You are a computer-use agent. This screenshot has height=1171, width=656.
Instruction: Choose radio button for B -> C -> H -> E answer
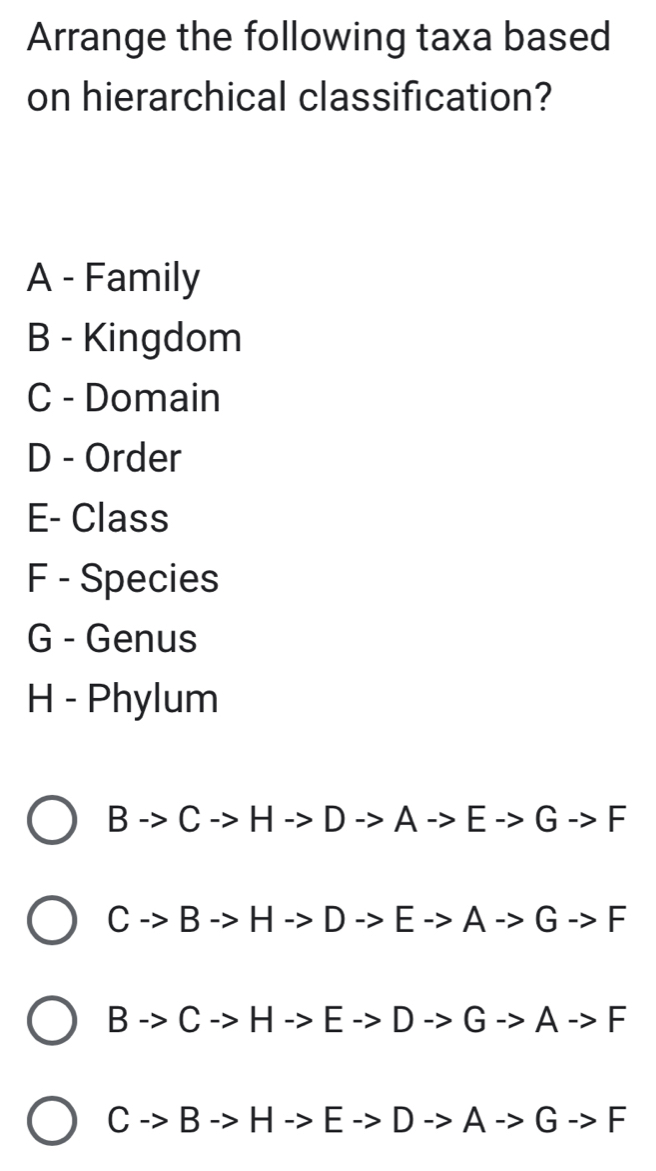click(x=54, y=1021)
